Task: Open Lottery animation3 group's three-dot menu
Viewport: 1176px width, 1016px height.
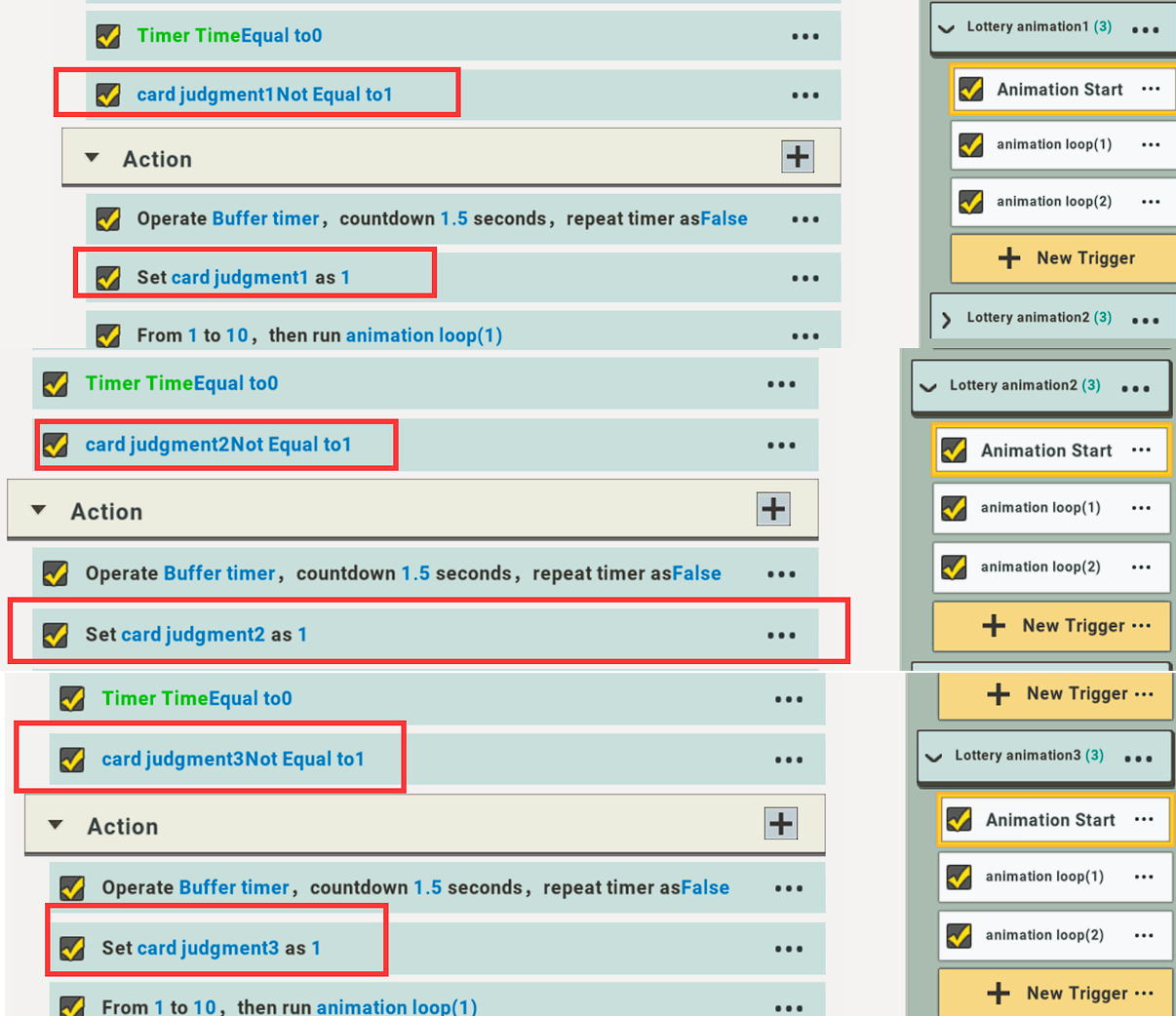Action: tap(1138, 759)
